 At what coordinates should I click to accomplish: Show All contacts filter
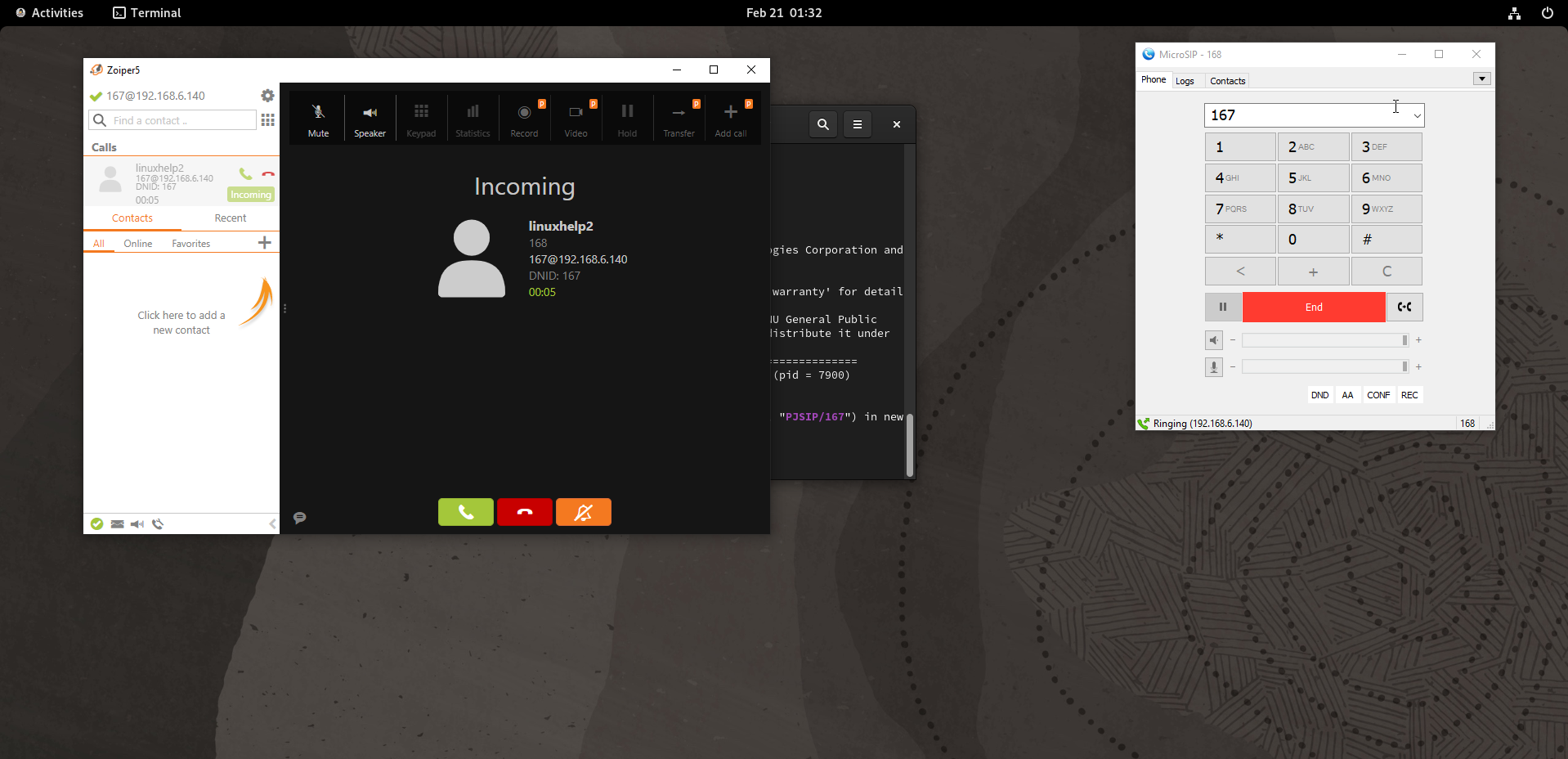(x=99, y=244)
